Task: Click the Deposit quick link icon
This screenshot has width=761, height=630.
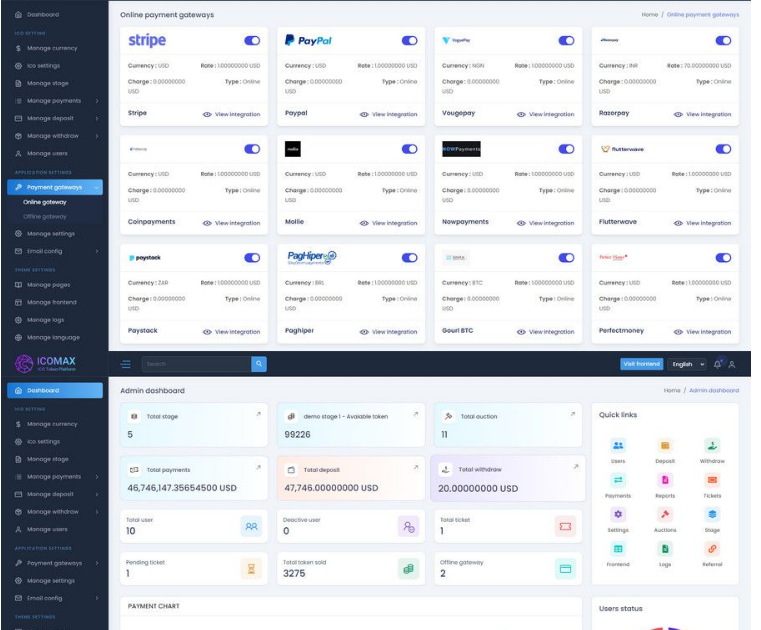Action: (665, 446)
